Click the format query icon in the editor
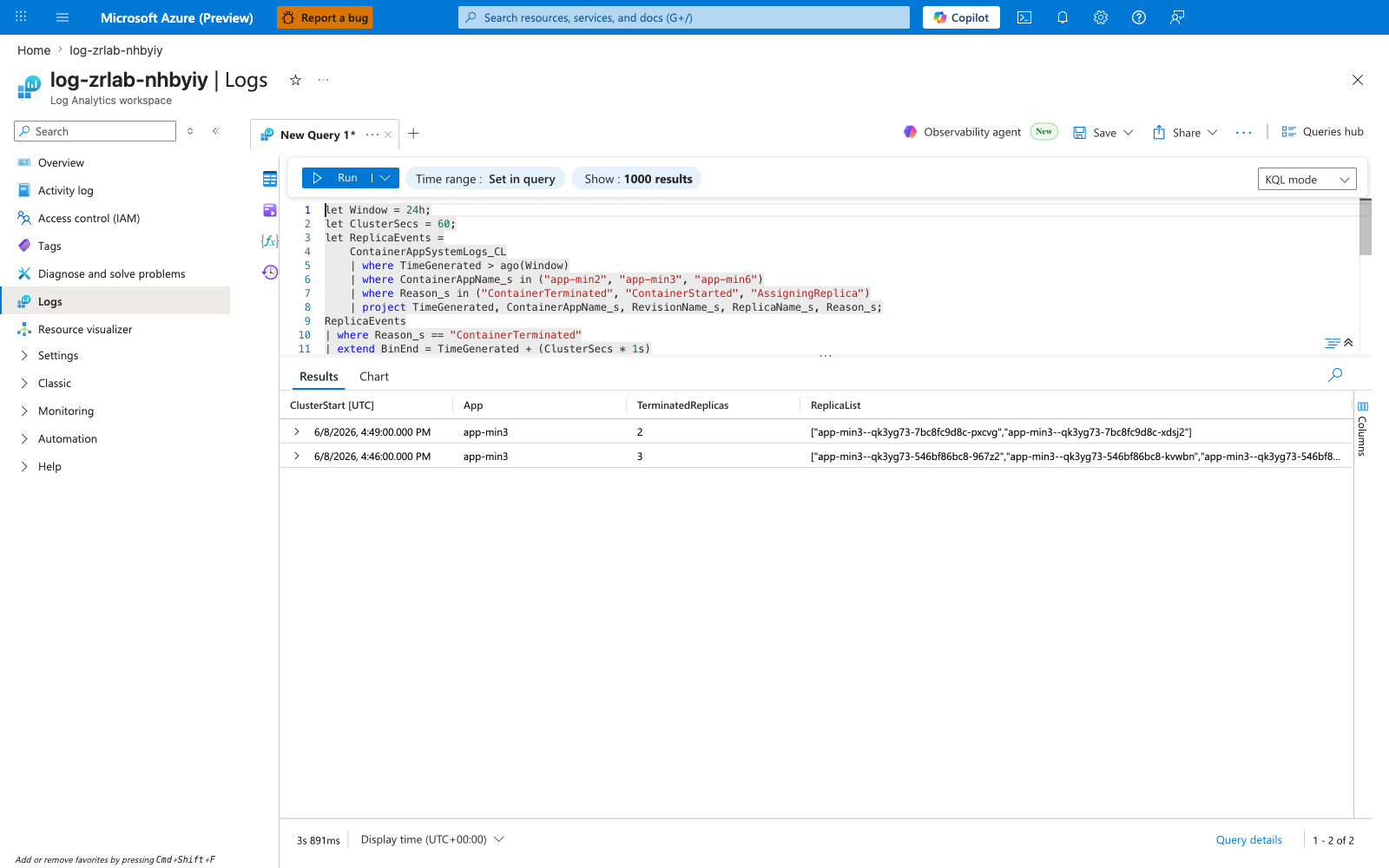Viewport: 1389px width, 868px height. (x=1333, y=343)
